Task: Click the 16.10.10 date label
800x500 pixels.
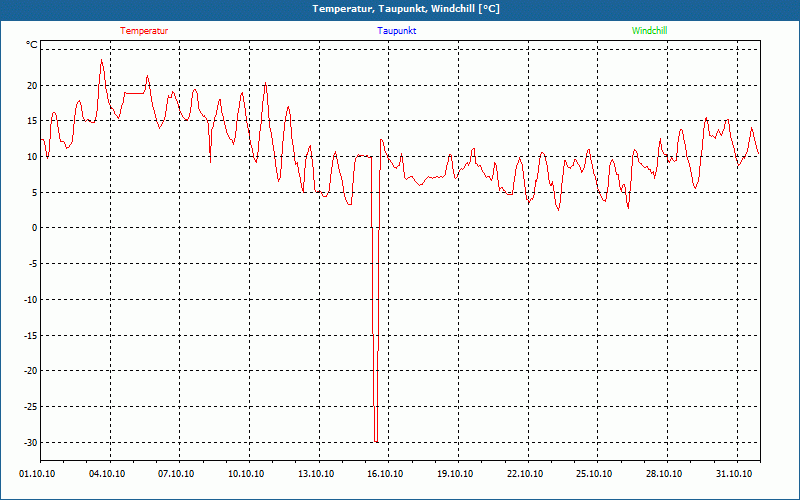Action: point(385,474)
